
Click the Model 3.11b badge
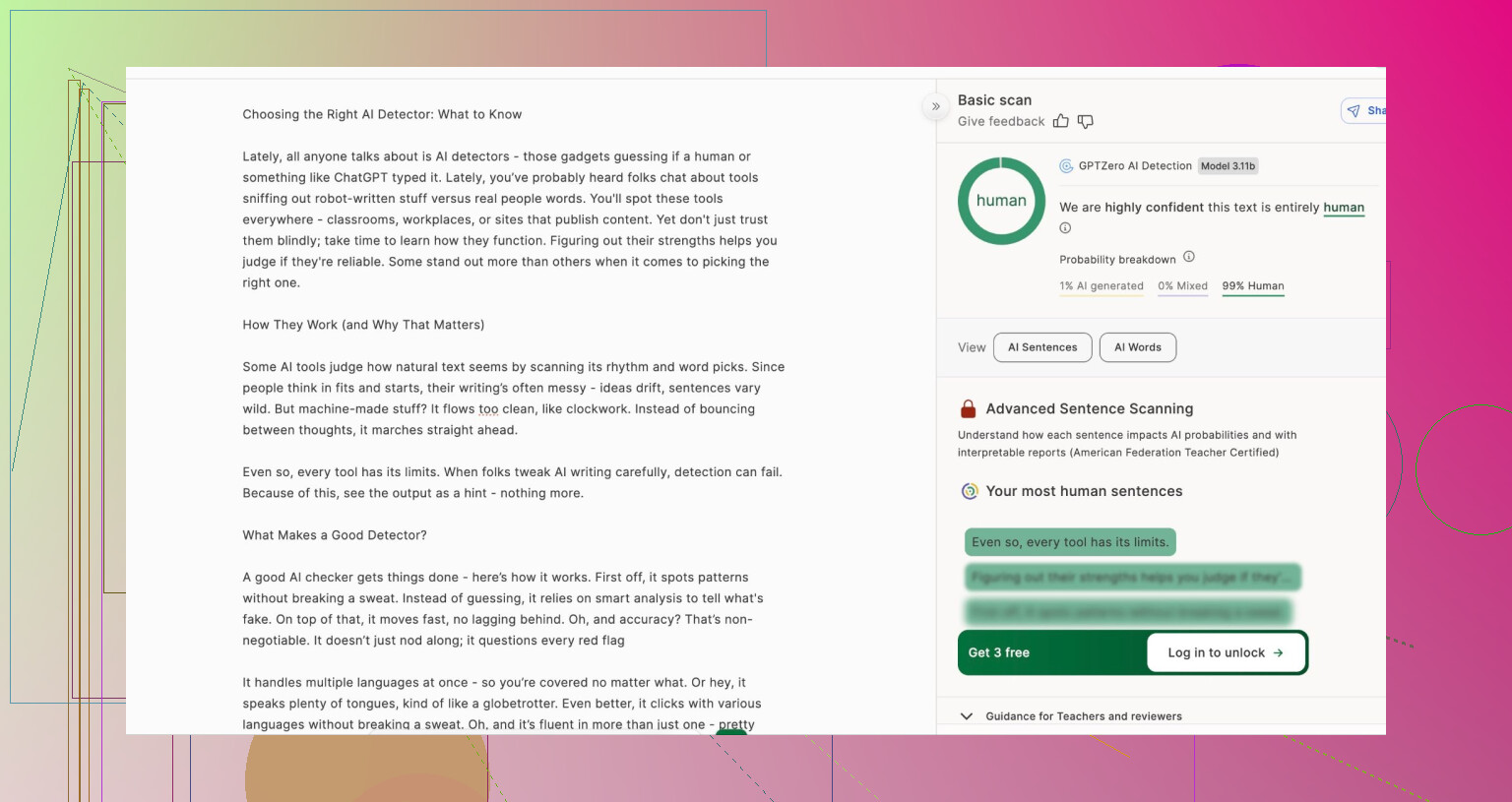[1228, 166]
